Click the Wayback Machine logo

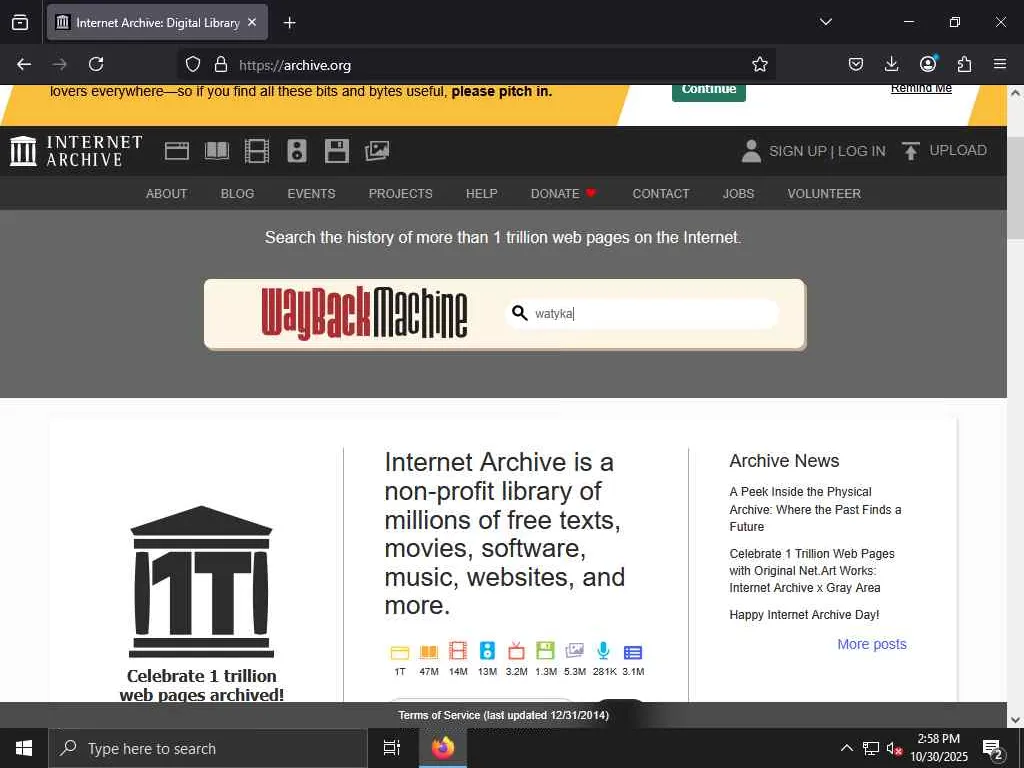tap(364, 313)
